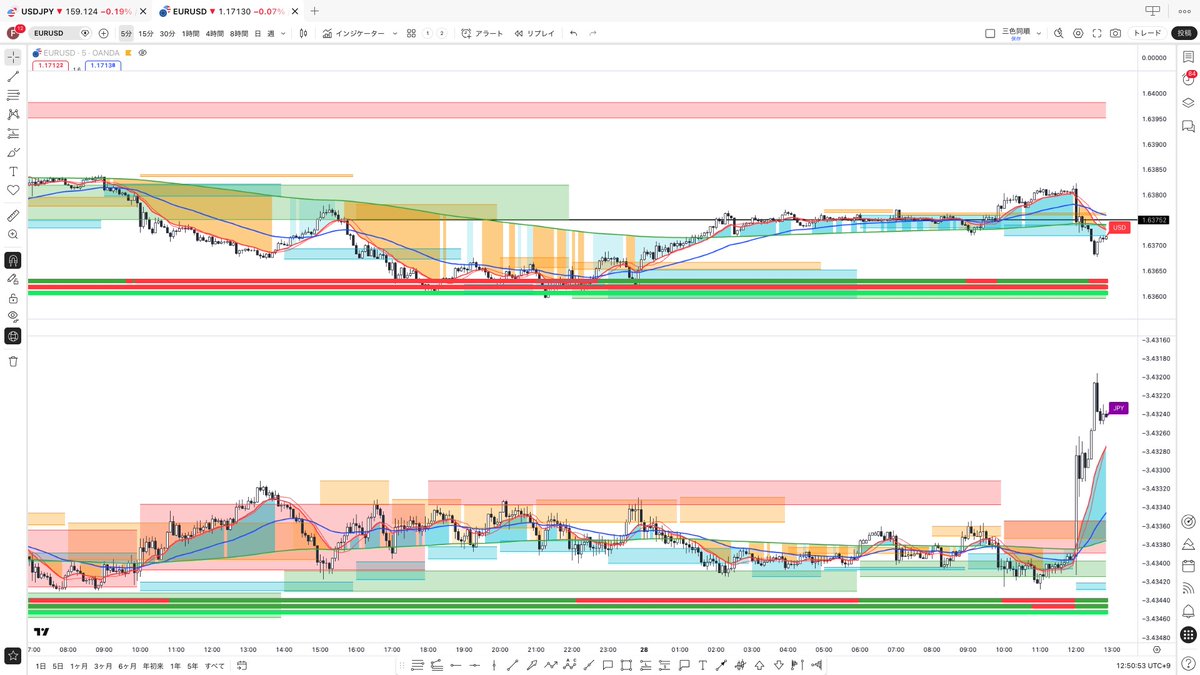Switch to layout preset 1

(427, 33)
